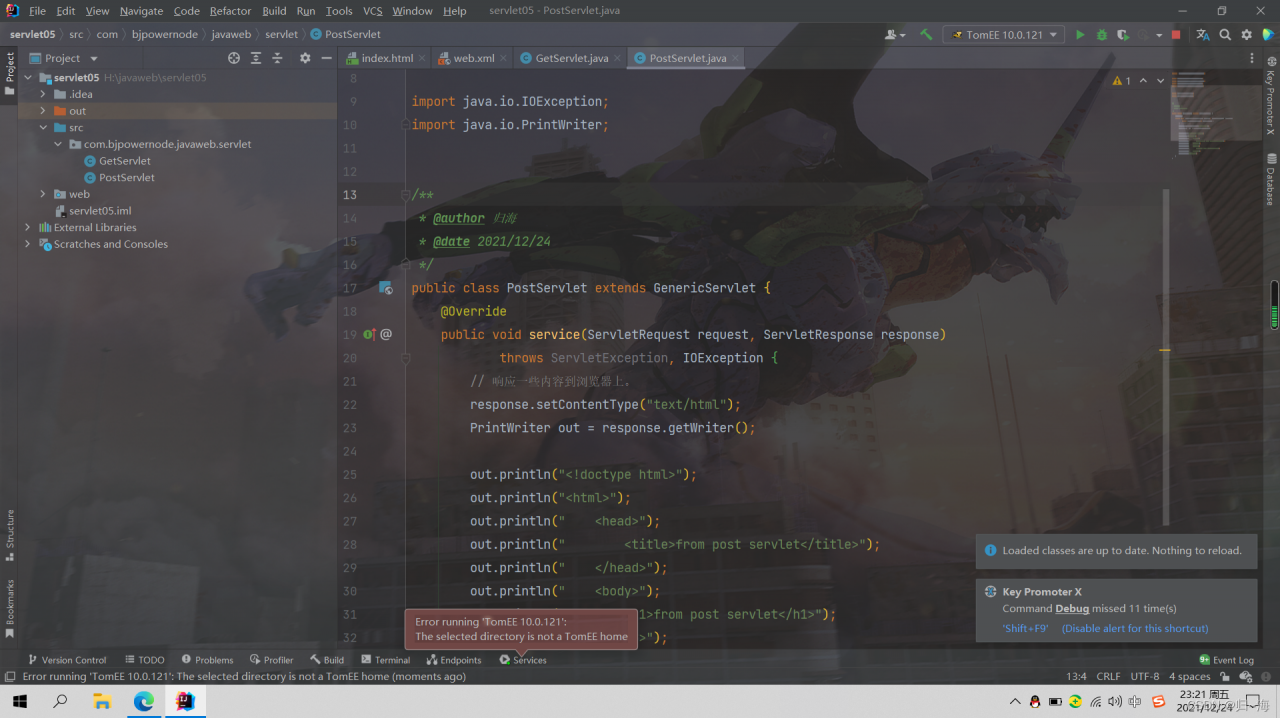Image resolution: width=1280 pixels, height=718 pixels.
Task: Run the TomEE configuration with the green play button
Action: (1079, 35)
